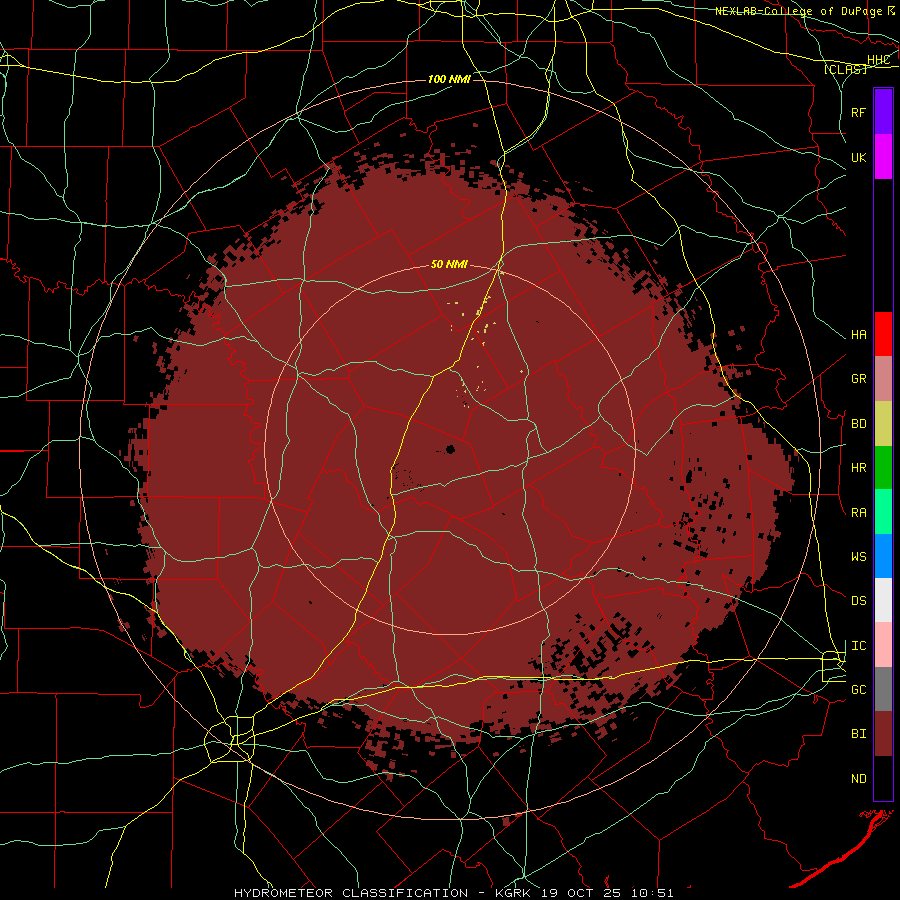
Task: Click the green HR legend swatch
Action: pyautogui.click(x=883, y=468)
